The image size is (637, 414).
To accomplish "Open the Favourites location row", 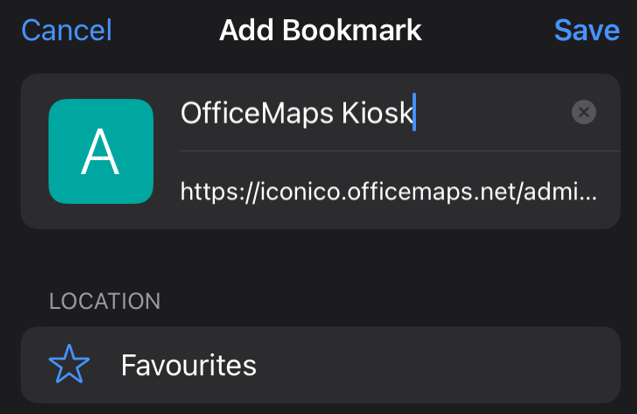I will [321, 364].
